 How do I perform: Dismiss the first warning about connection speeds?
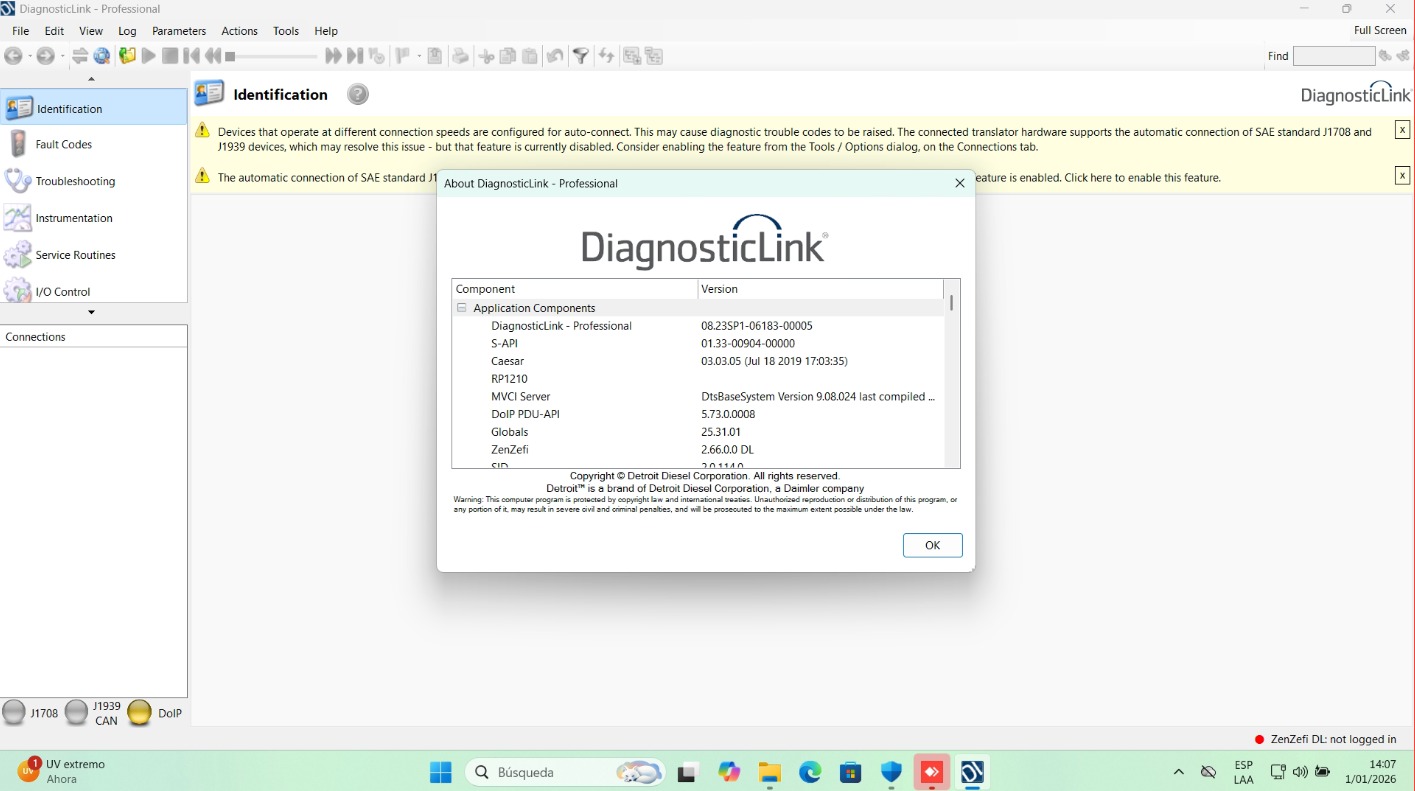(x=1402, y=130)
